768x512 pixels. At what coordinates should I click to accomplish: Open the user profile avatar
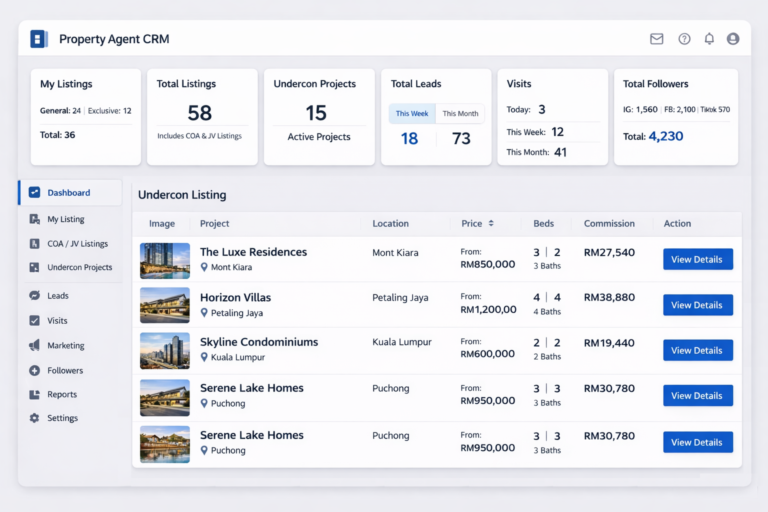[733, 39]
